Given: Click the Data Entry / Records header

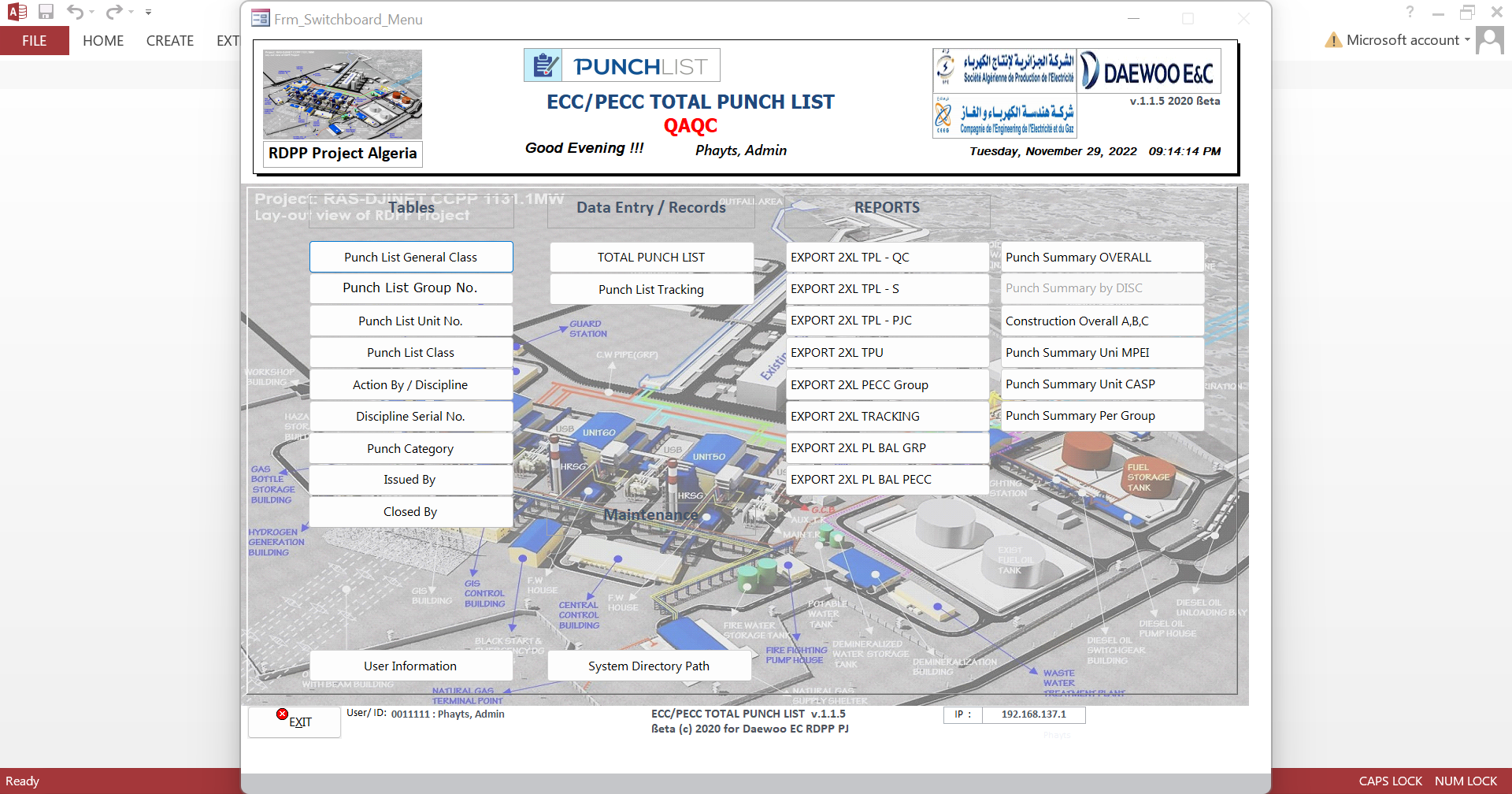Looking at the screenshot, I should coord(651,208).
